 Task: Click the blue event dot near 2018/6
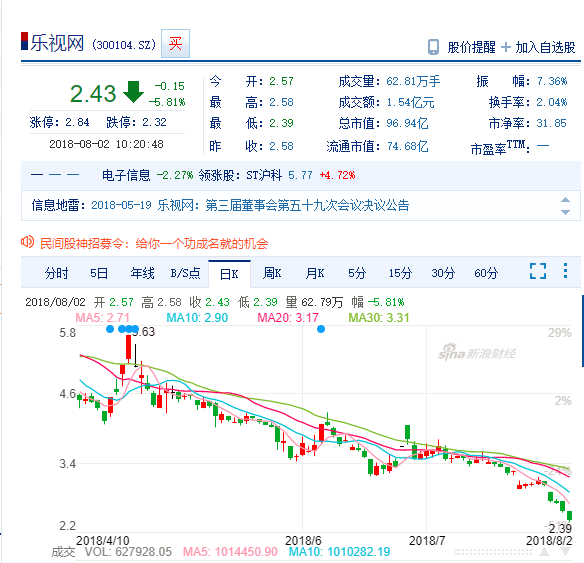[x=321, y=329]
